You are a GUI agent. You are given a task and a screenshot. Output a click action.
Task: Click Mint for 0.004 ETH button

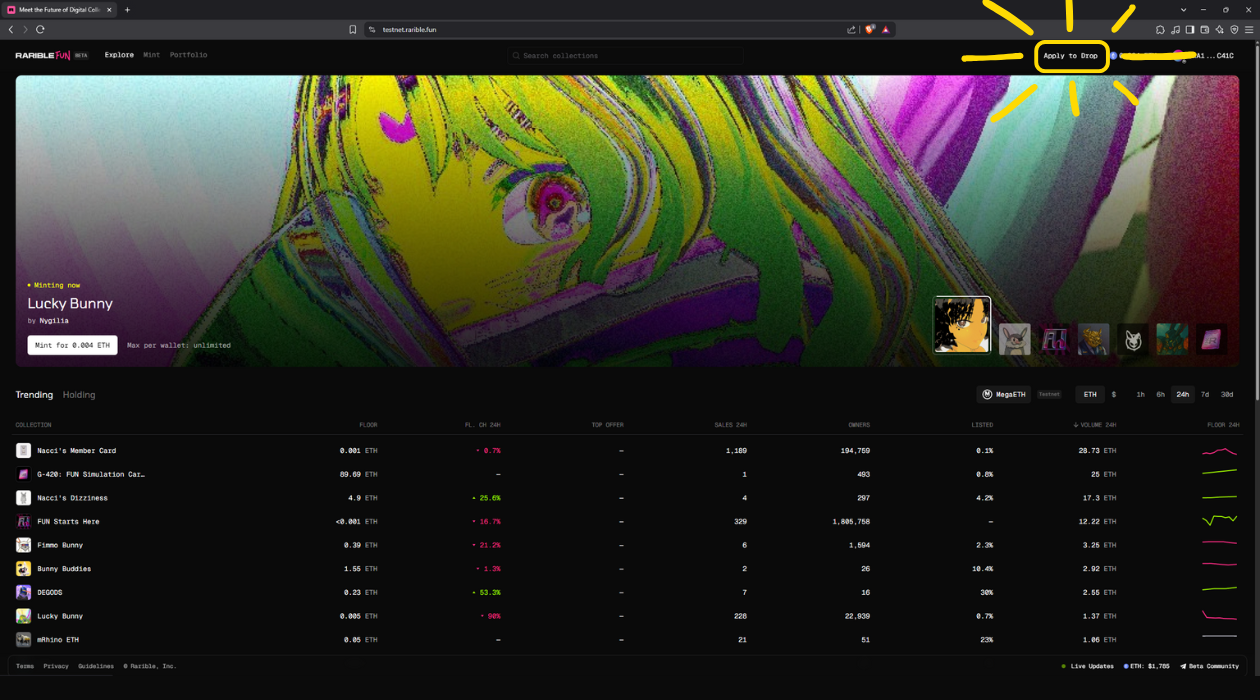(72, 345)
